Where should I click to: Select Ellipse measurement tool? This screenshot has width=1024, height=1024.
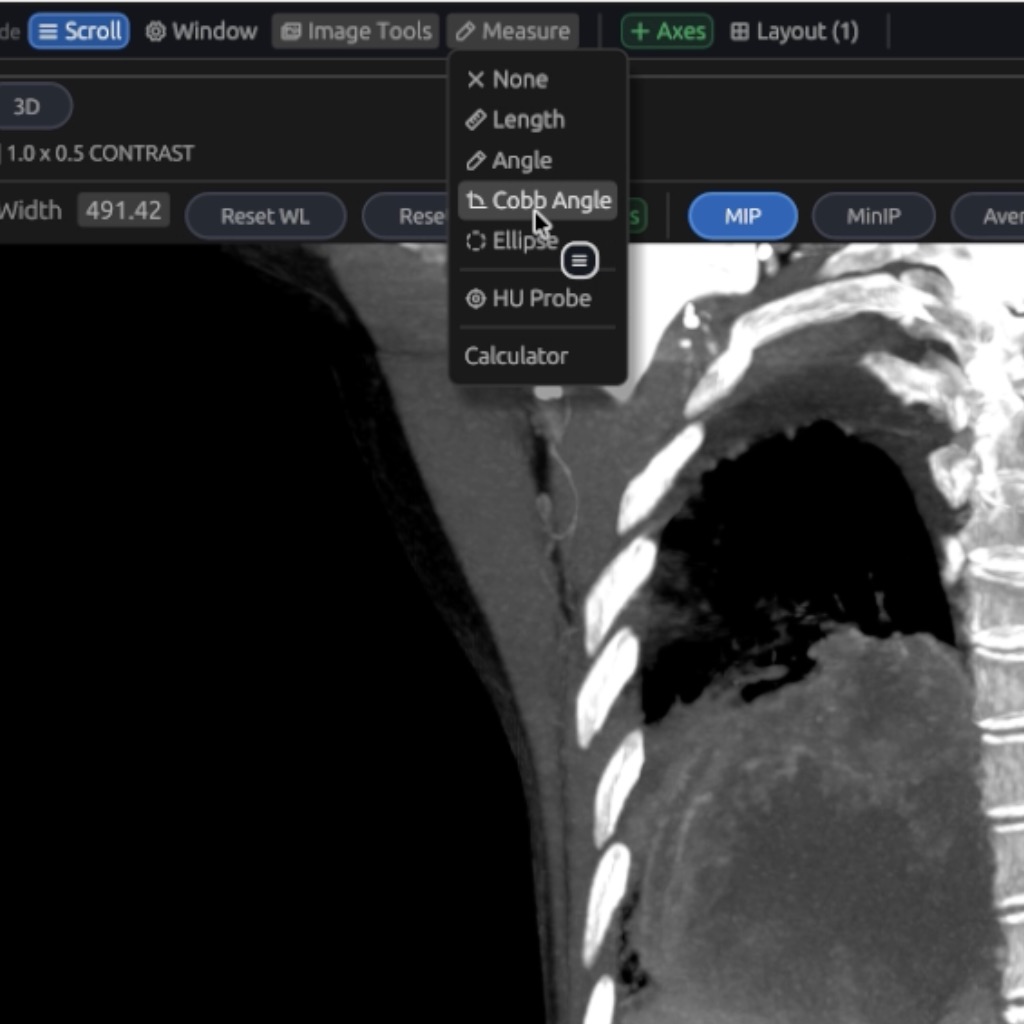tap(537, 241)
